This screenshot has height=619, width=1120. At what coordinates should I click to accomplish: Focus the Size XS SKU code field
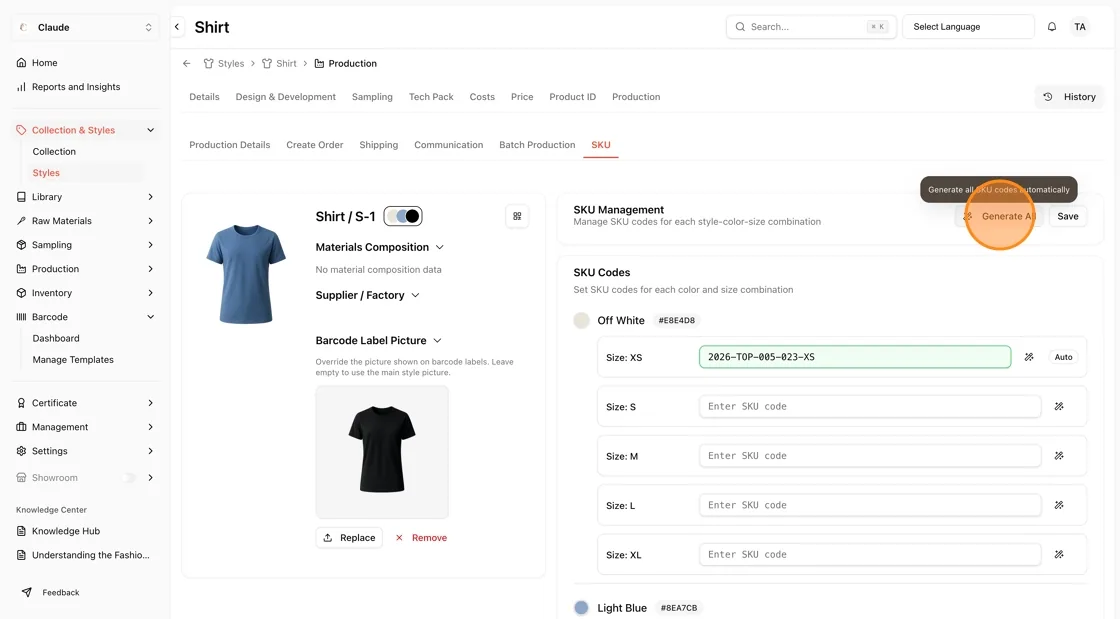coord(855,357)
